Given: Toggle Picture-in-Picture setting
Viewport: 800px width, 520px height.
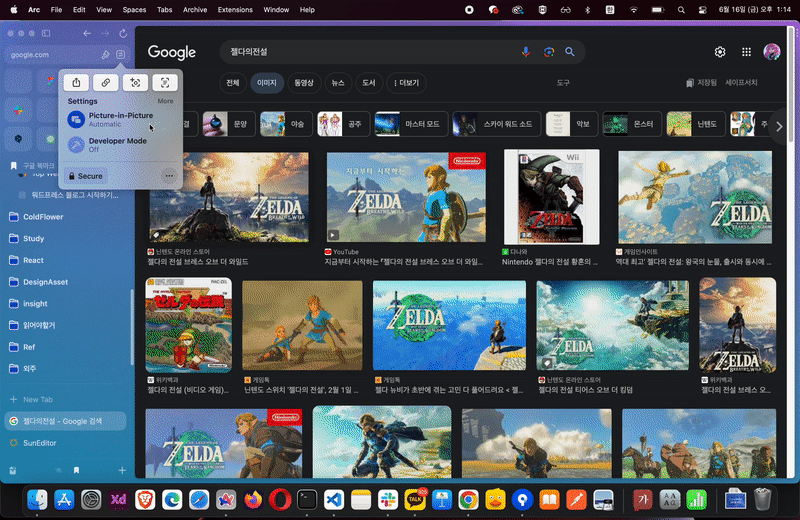Looking at the screenshot, I should 120,119.
